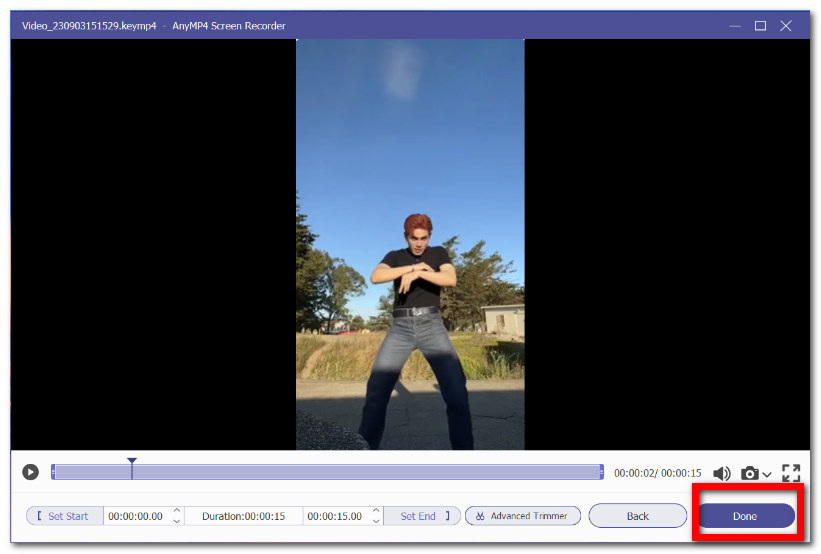
Task: Decrease start time with down arrow
Action: pyautogui.click(x=177, y=521)
